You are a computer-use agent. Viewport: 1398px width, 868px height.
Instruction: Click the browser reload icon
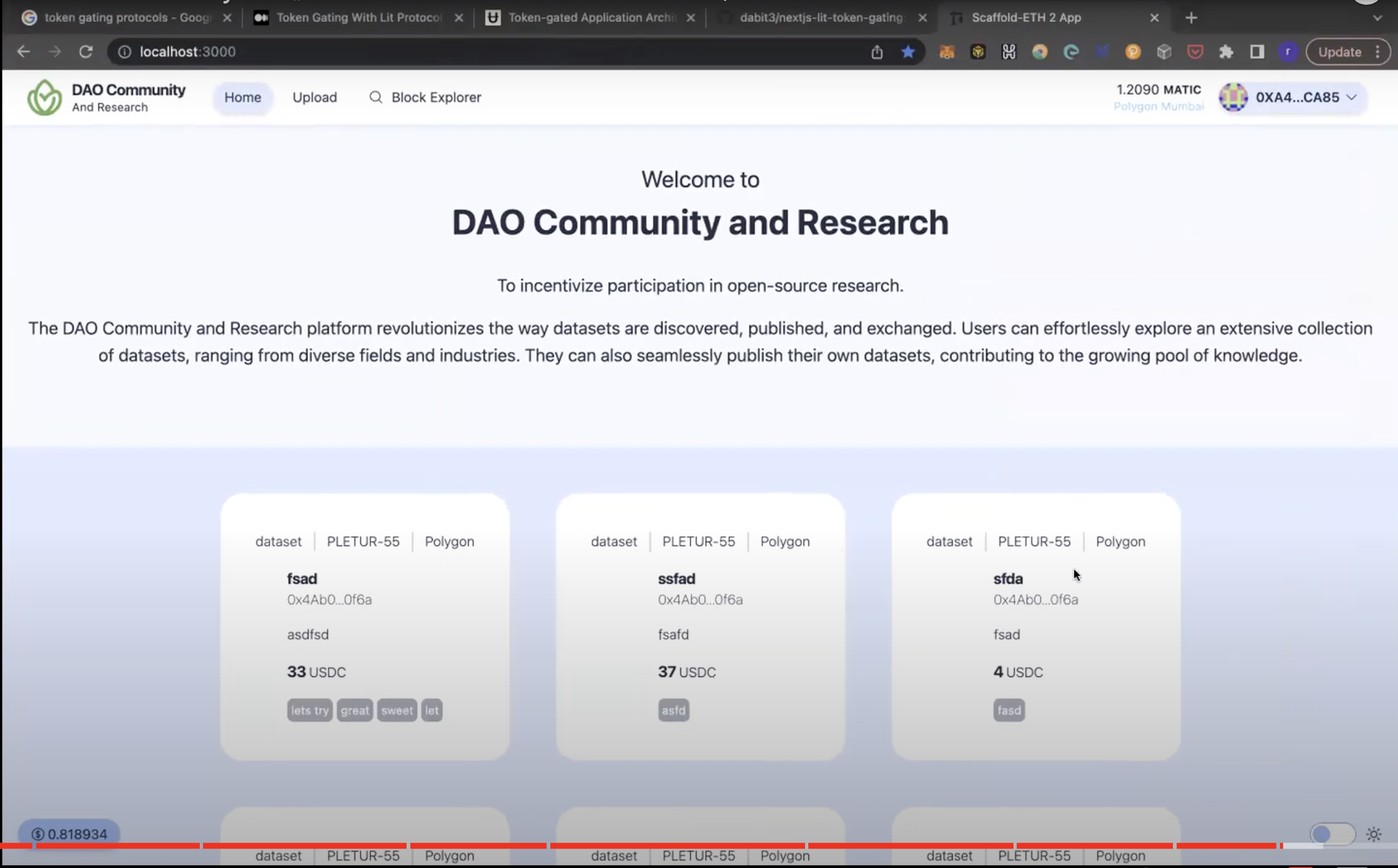coord(86,52)
